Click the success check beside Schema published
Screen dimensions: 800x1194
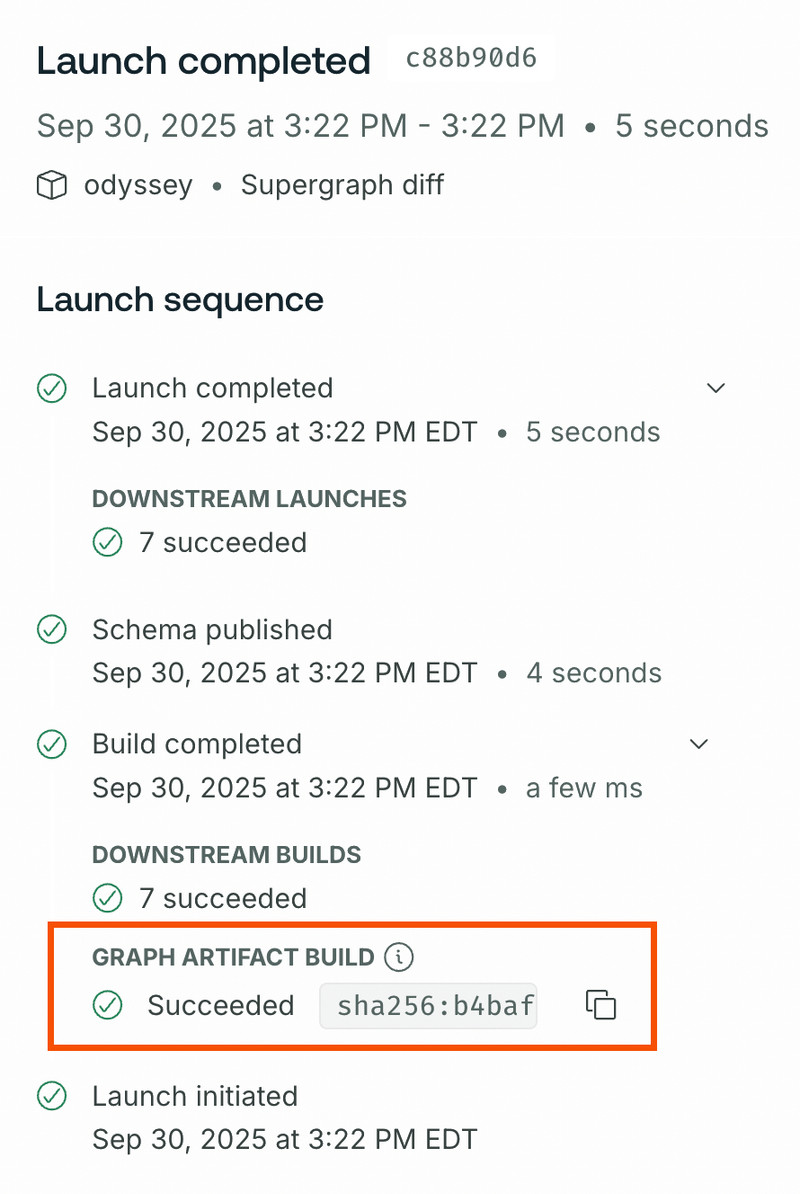point(51,630)
